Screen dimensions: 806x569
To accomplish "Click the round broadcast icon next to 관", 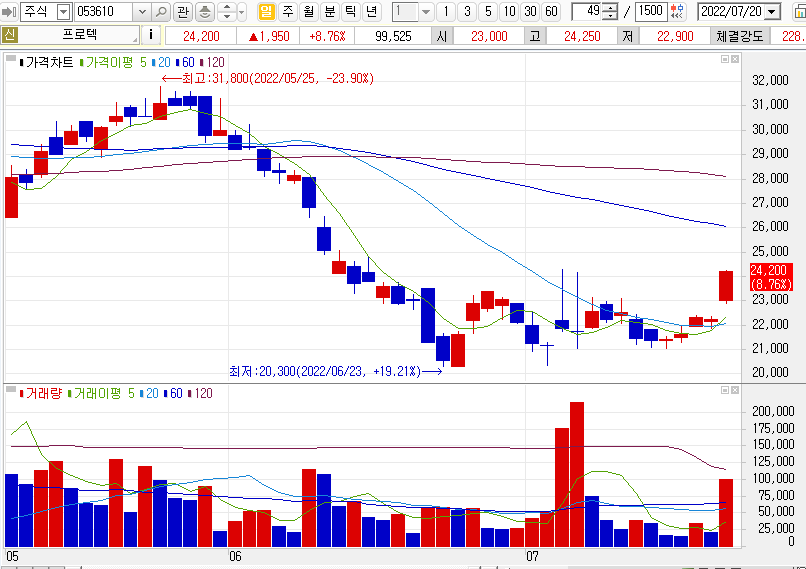I will [205, 11].
